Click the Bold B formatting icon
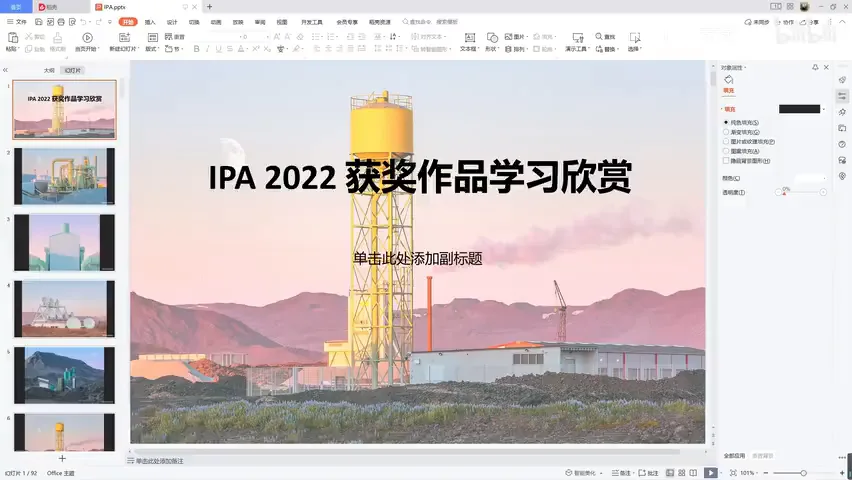 tap(196, 49)
